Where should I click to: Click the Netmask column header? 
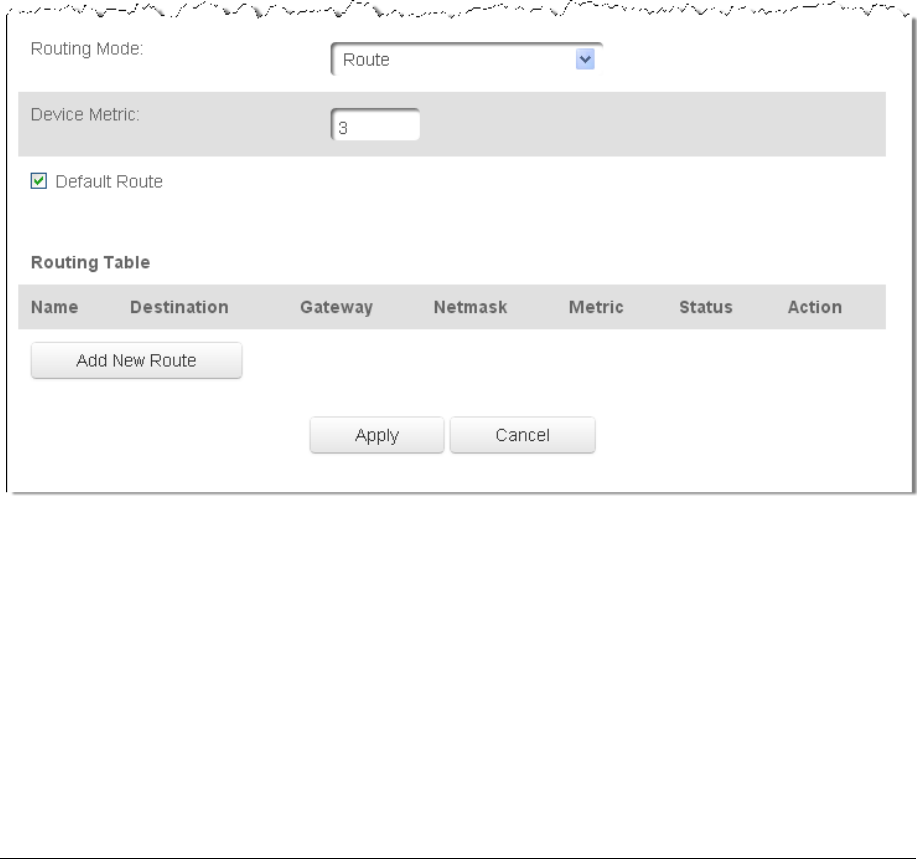470,307
